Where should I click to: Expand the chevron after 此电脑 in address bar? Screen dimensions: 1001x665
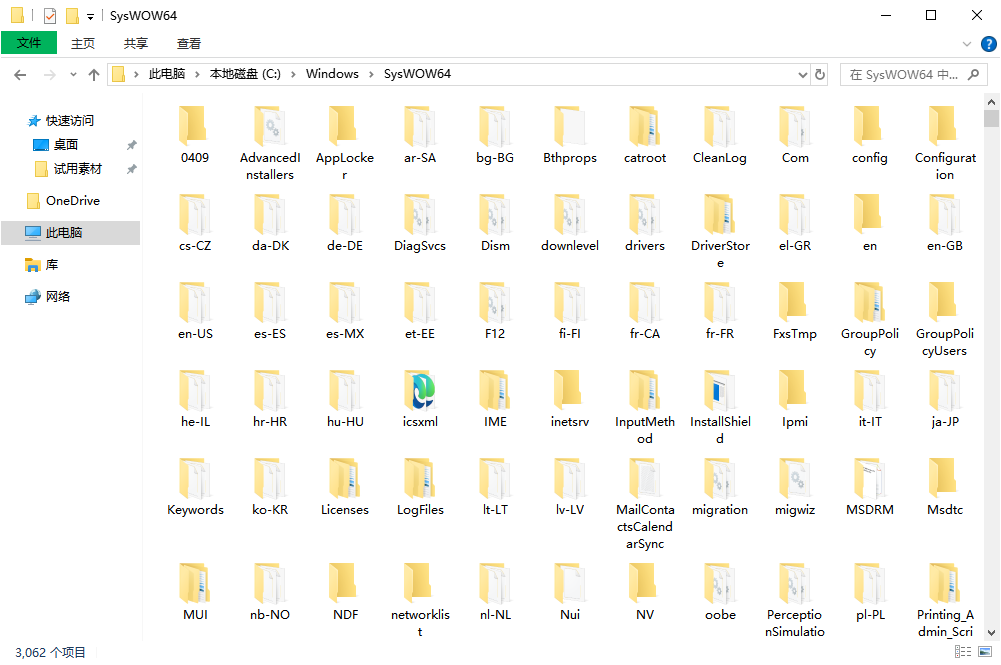[x=197, y=75]
